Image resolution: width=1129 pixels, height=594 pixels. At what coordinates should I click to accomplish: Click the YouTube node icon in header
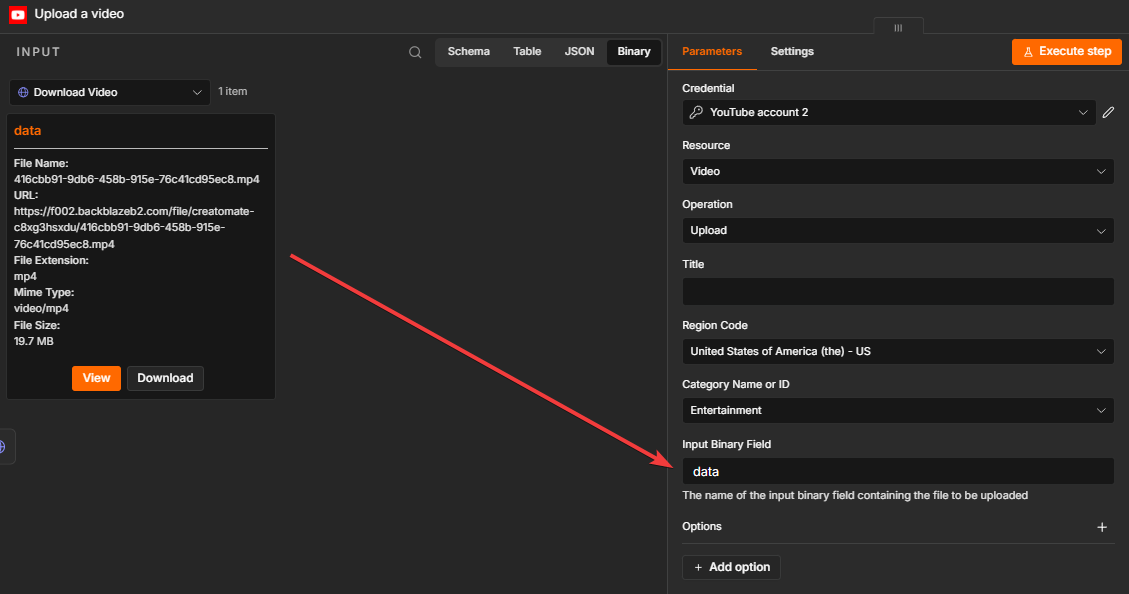pyautogui.click(x=18, y=14)
